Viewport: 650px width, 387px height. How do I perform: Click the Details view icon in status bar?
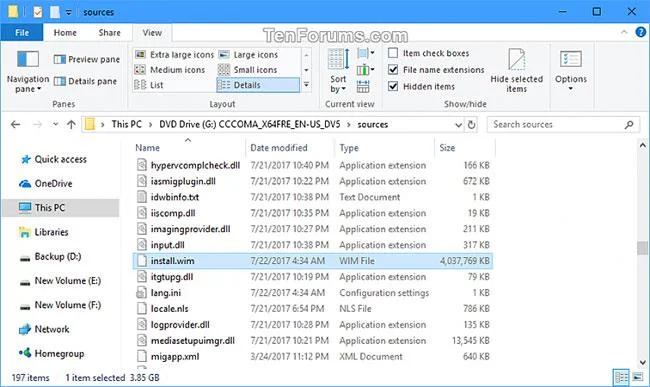[x=621, y=377]
